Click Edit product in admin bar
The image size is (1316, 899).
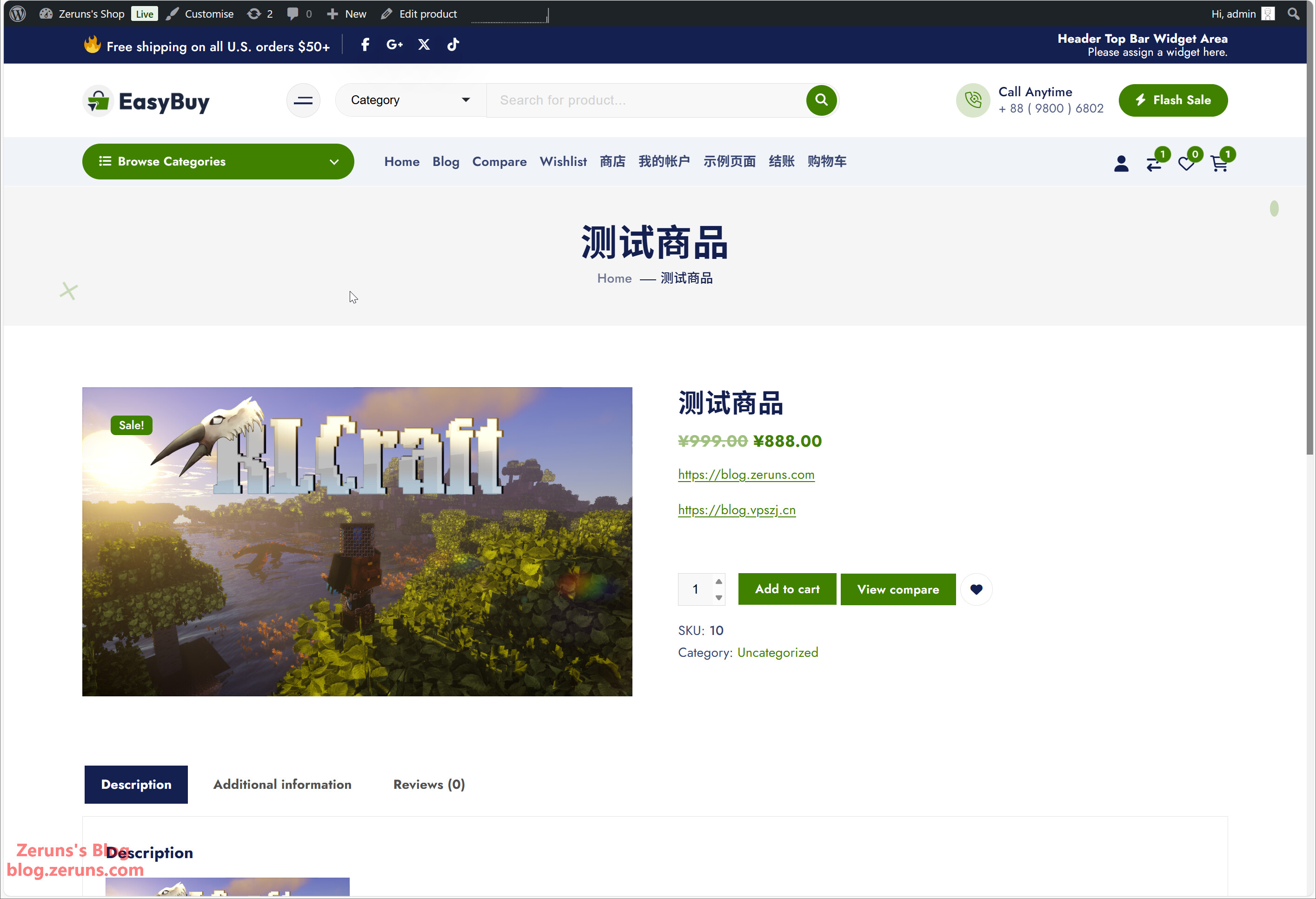tap(419, 13)
